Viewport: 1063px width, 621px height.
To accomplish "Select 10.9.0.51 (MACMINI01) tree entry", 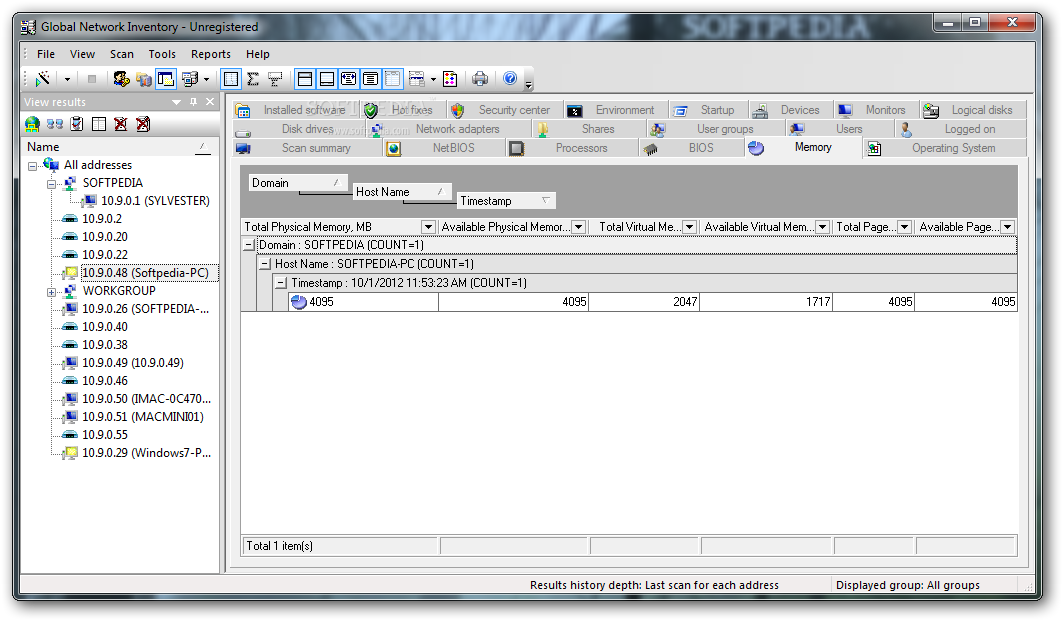I will tap(142, 417).
